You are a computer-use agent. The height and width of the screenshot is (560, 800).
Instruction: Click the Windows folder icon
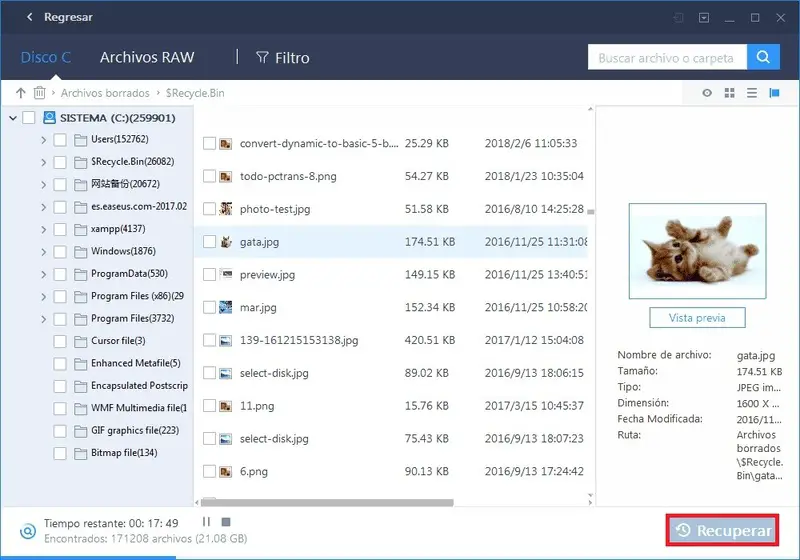pos(81,252)
